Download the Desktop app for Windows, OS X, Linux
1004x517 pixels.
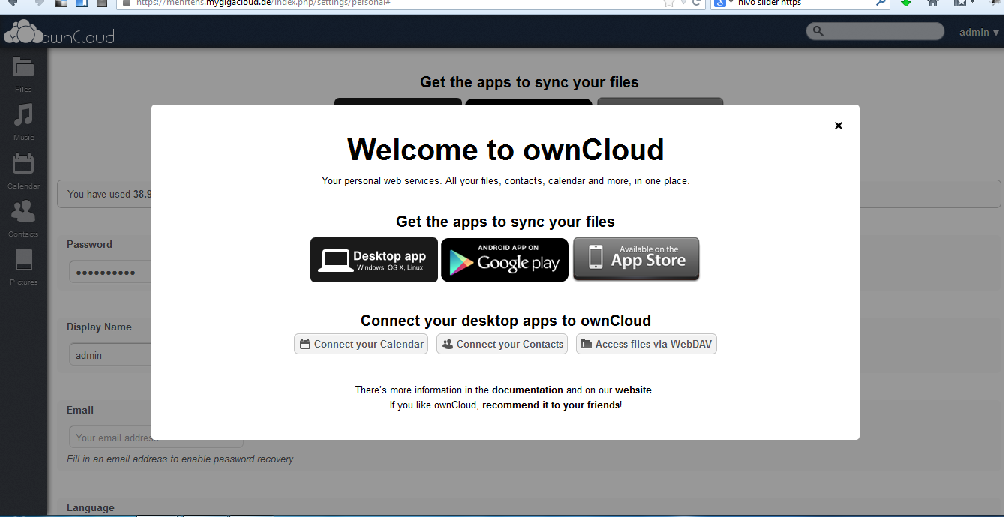pyautogui.click(x=374, y=259)
